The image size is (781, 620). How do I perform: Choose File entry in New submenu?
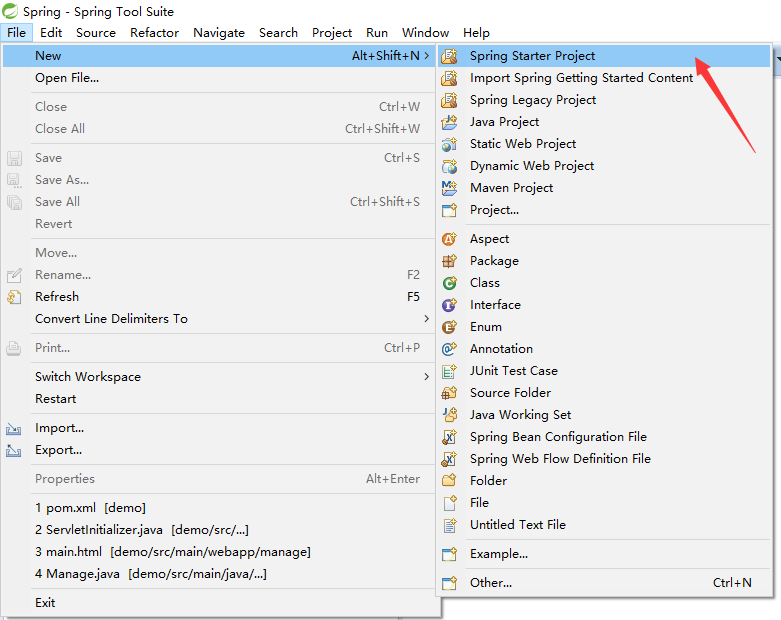[x=604, y=503]
